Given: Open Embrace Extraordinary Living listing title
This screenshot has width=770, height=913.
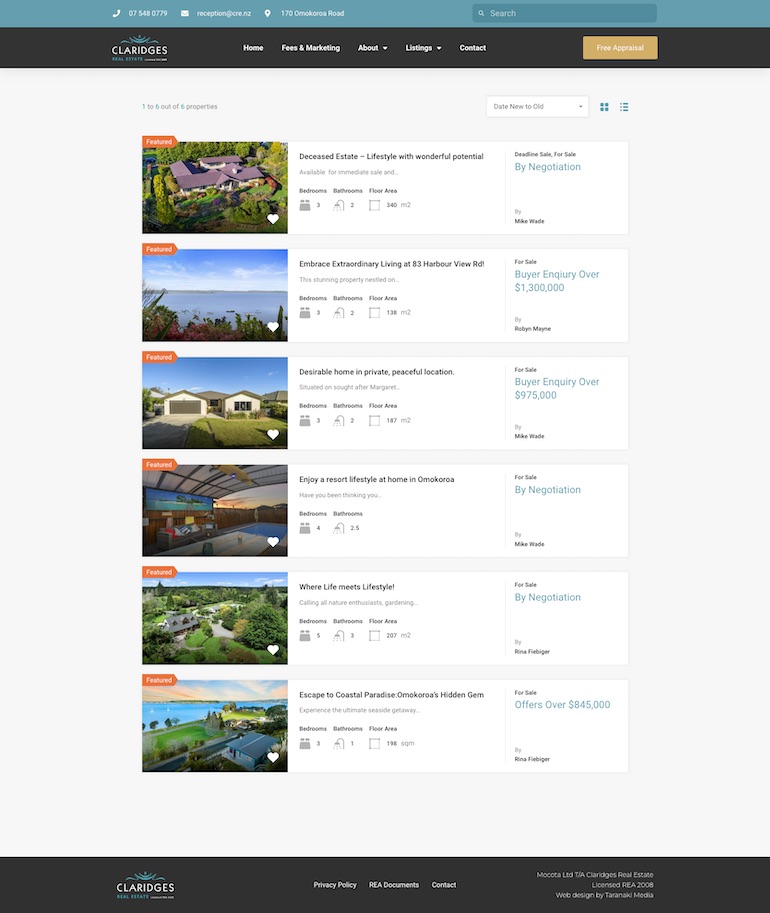Looking at the screenshot, I should pos(392,264).
